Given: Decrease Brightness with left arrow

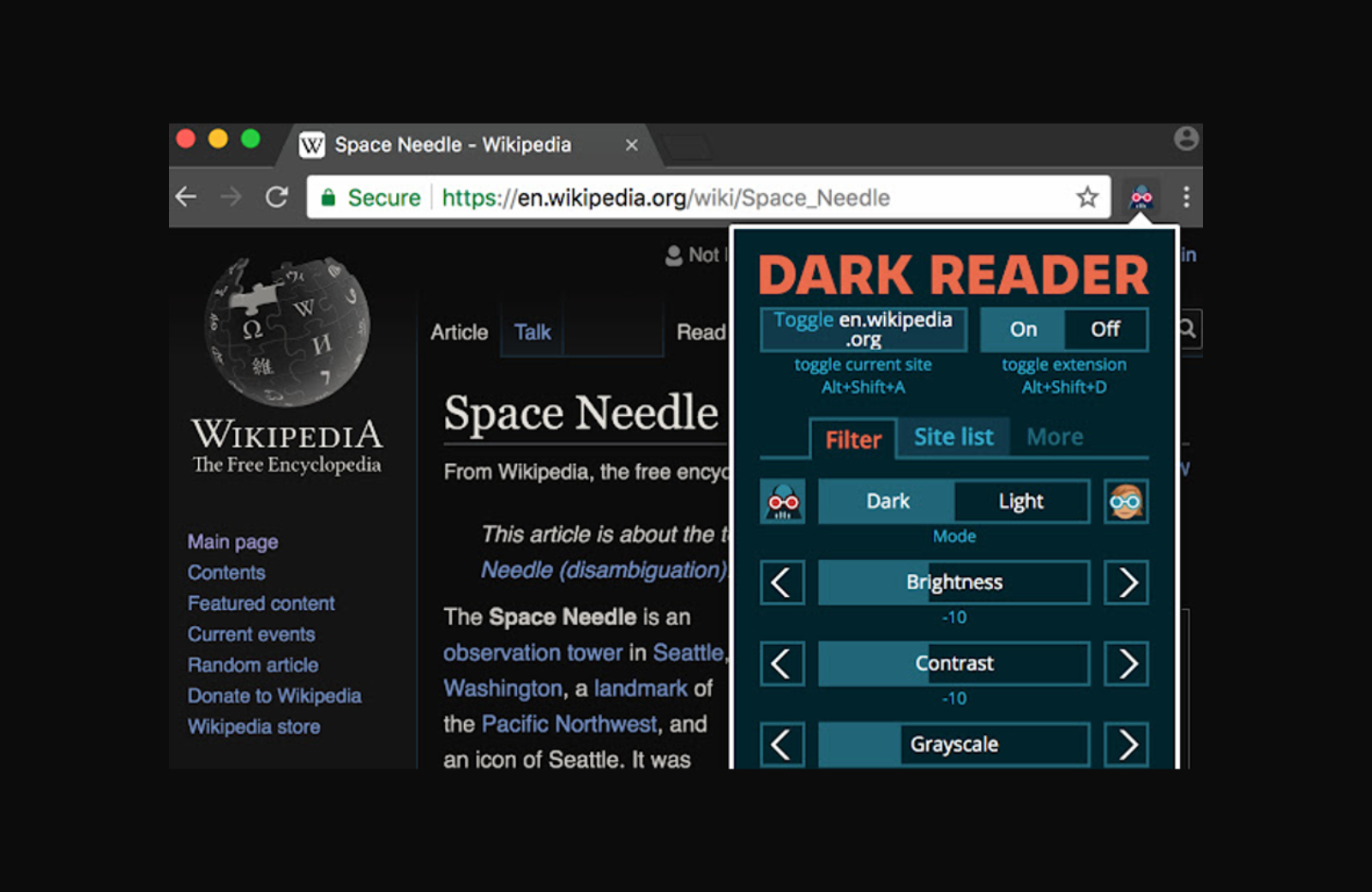Looking at the screenshot, I should pyautogui.click(x=782, y=582).
